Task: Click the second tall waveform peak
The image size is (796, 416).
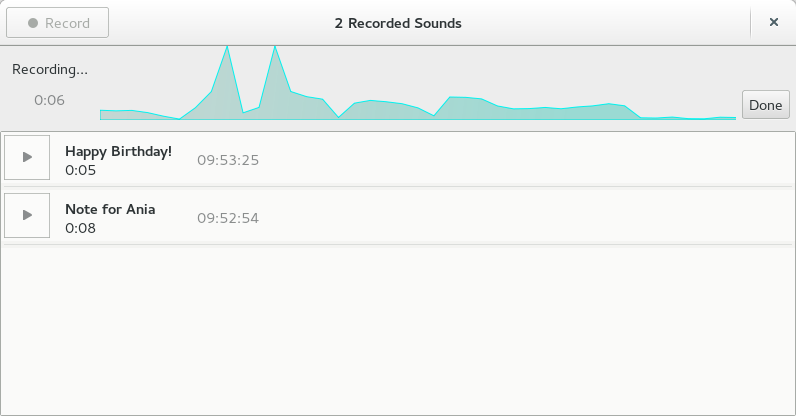Action: [x=275, y=50]
